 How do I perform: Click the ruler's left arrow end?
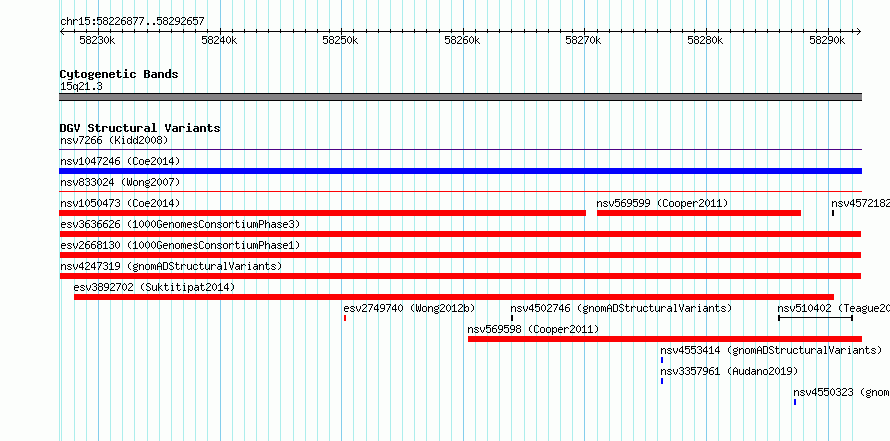62,32
